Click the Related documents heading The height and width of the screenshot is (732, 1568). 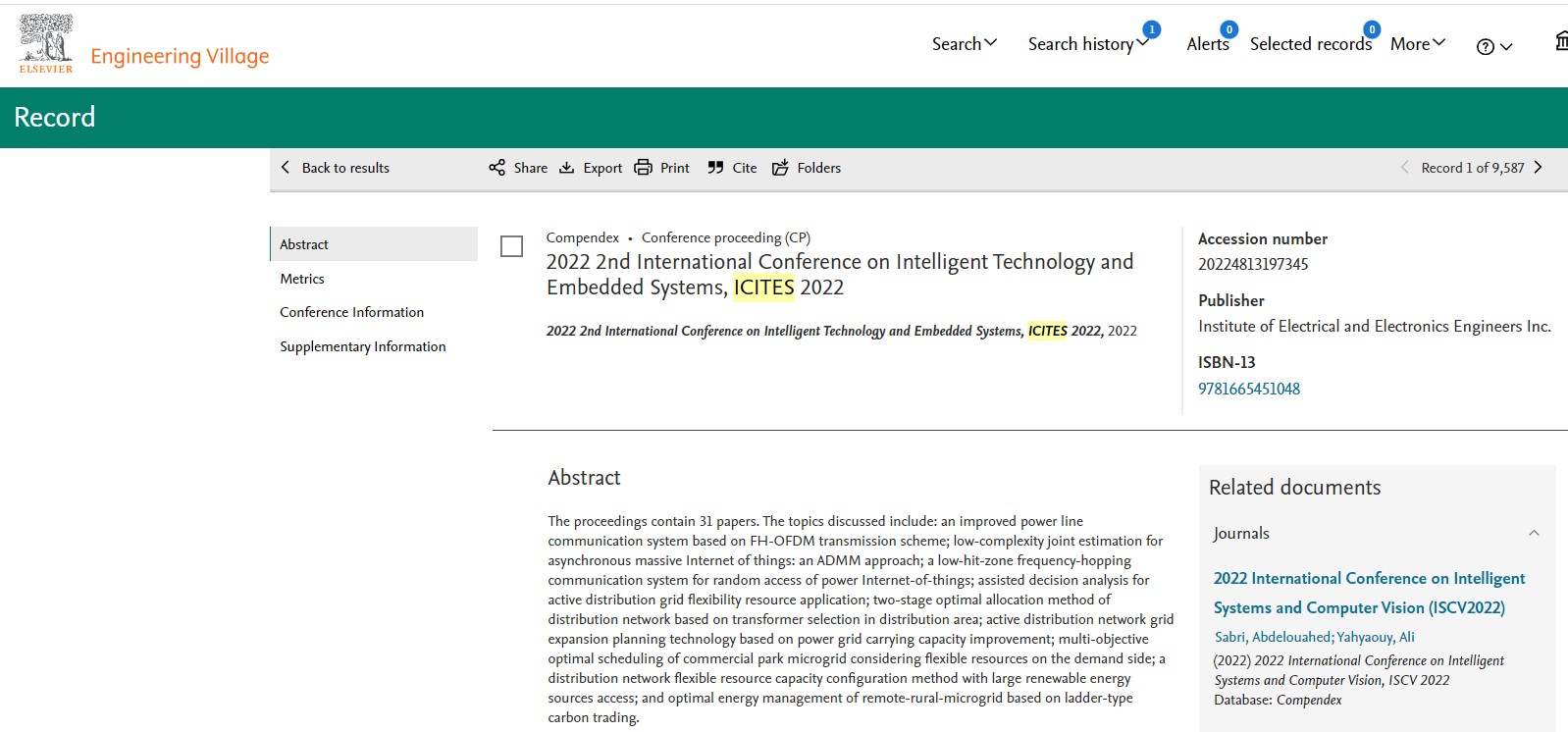coord(1294,488)
